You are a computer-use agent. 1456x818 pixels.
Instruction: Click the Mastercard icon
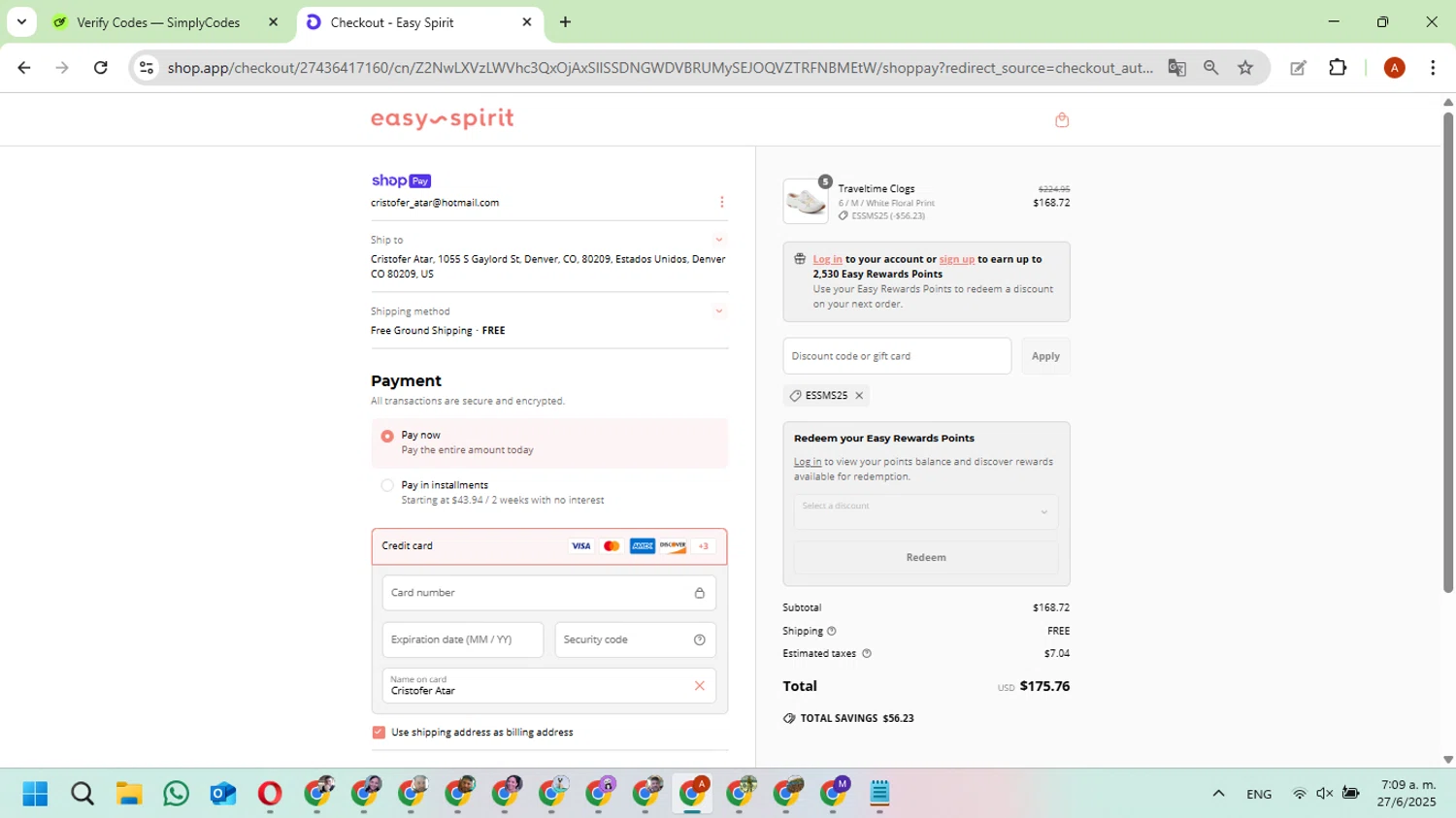click(612, 546)
